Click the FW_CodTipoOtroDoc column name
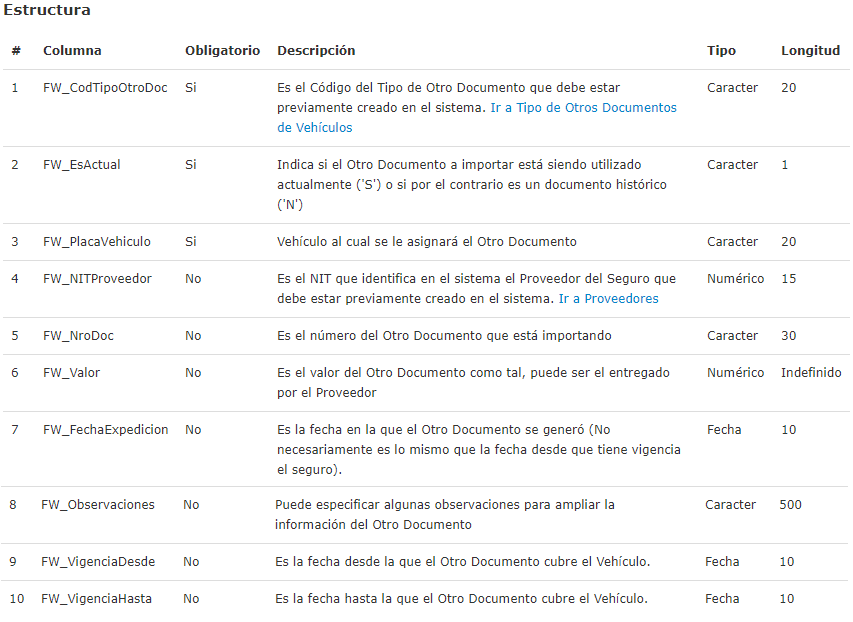The image size is (853, 622). click(105, 88)
